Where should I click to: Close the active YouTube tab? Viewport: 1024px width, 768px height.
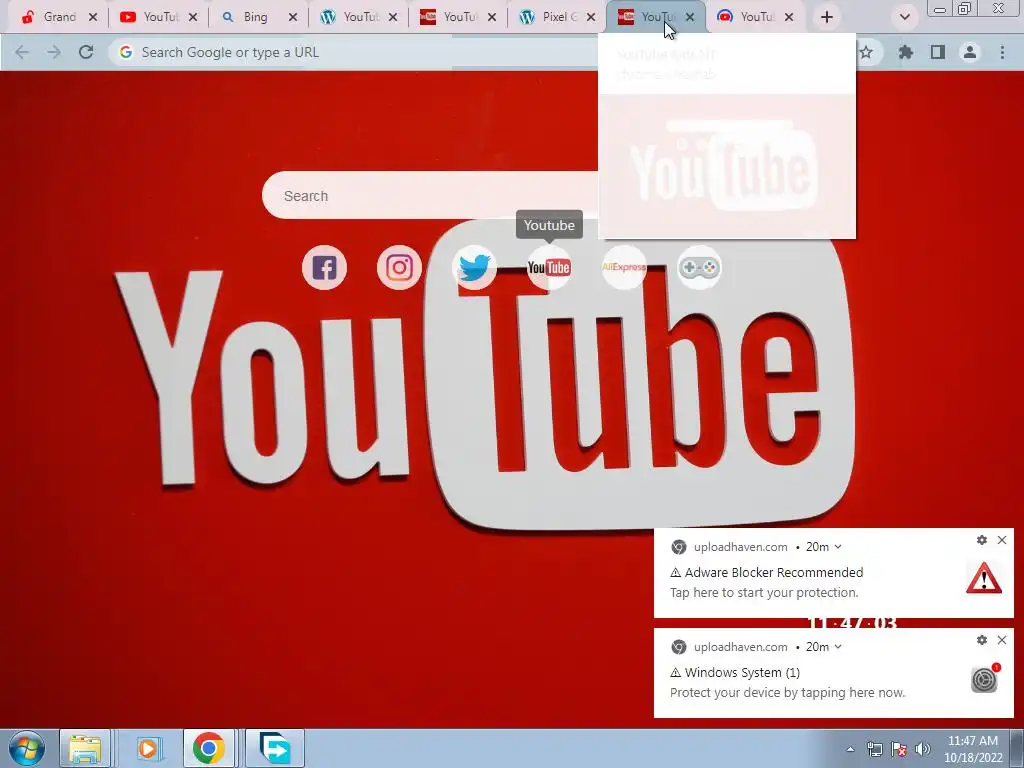[690, 17]
